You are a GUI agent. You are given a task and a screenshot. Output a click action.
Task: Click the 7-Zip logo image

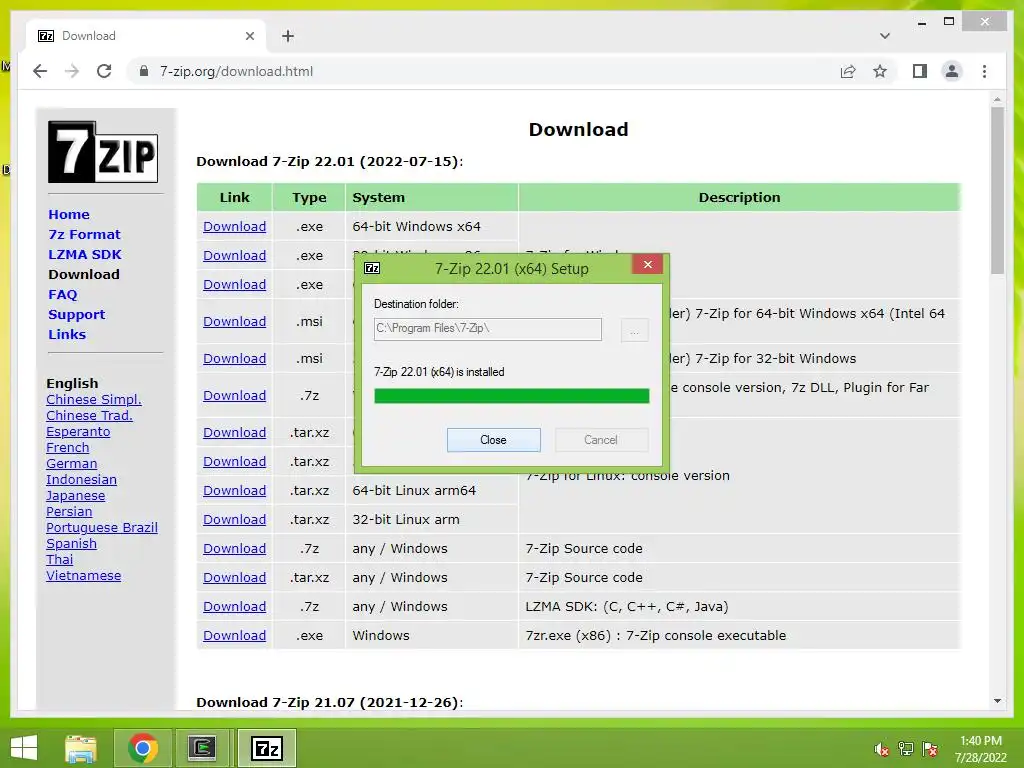point(103,152)
